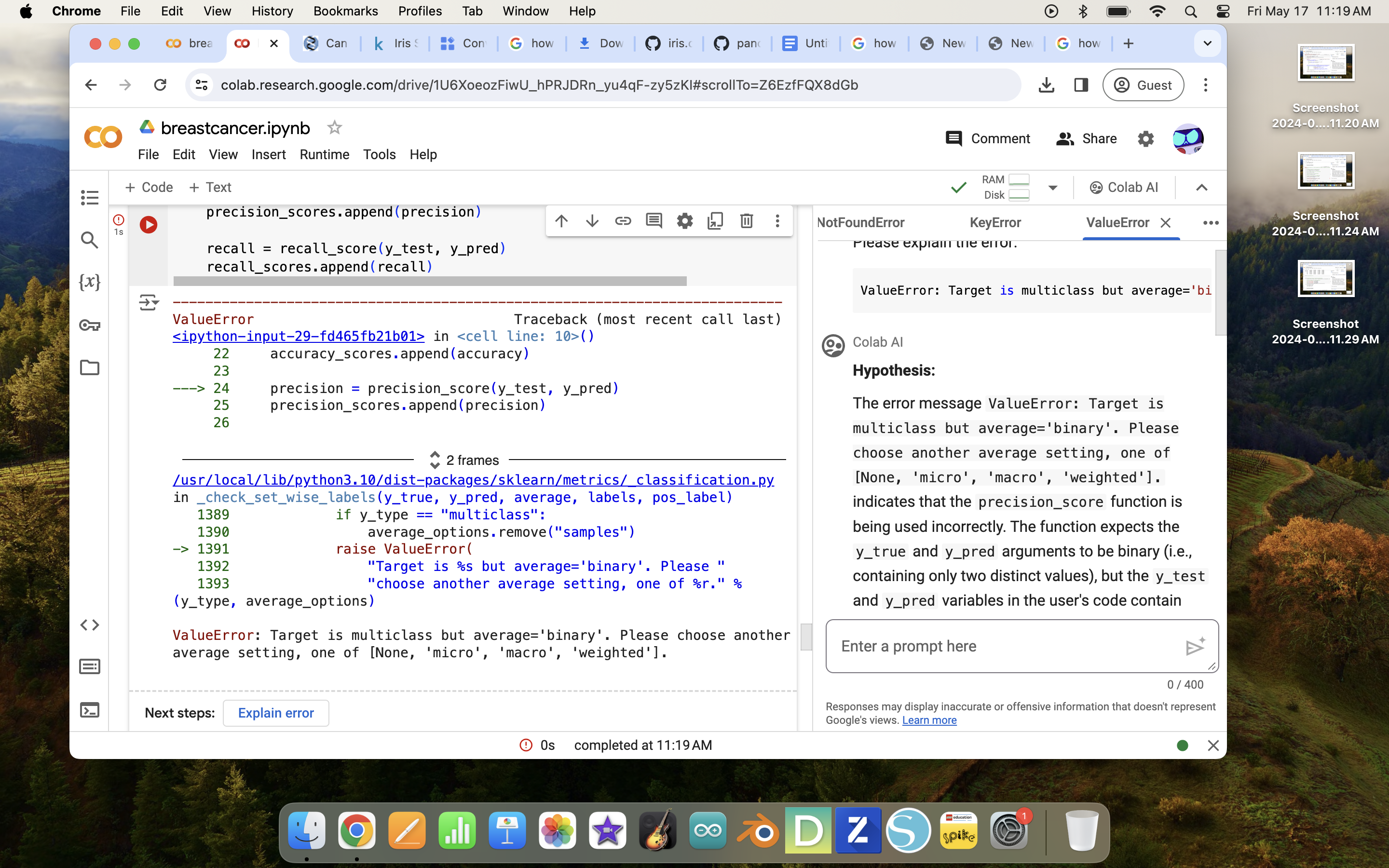Add a new Text cell
This screenshot has width=1389, height=868.
pos(210,188)
